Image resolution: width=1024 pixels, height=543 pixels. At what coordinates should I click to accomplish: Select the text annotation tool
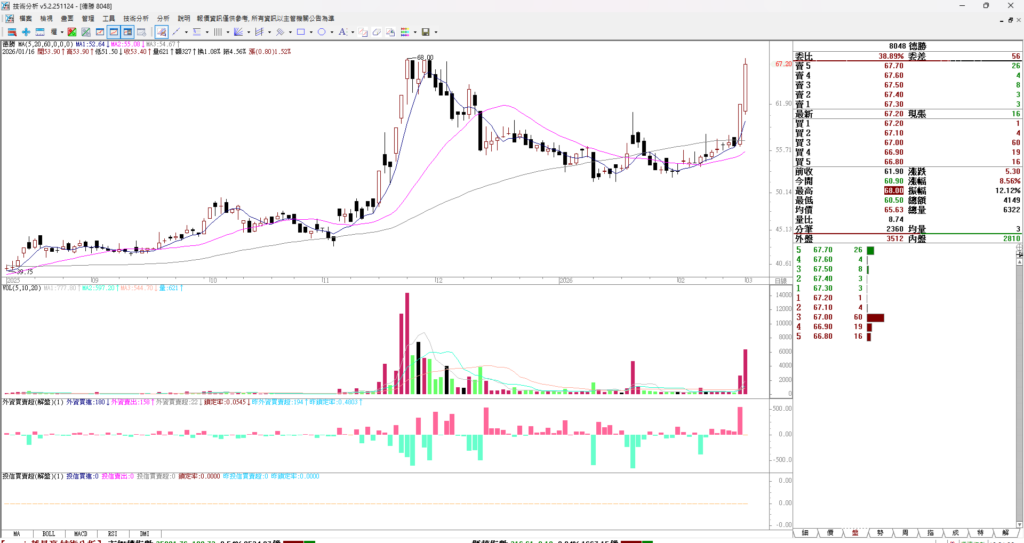click(x=342, y=32)
